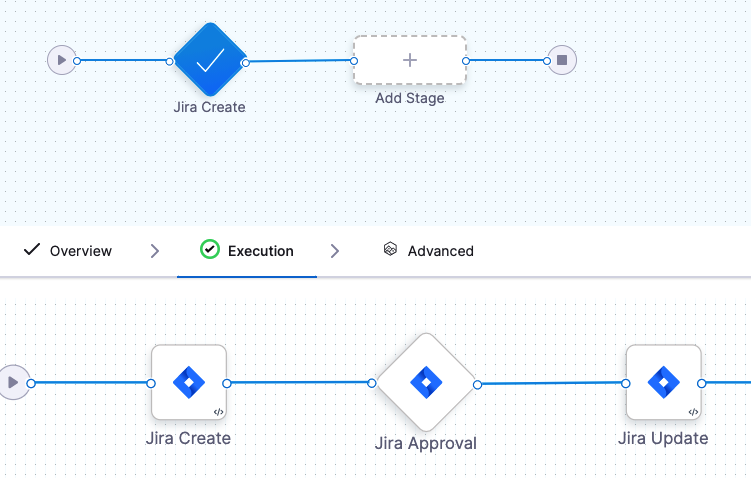This screenshot has width=751, height=478.
Task: Click the chevron after Overview
Action: 155,251
